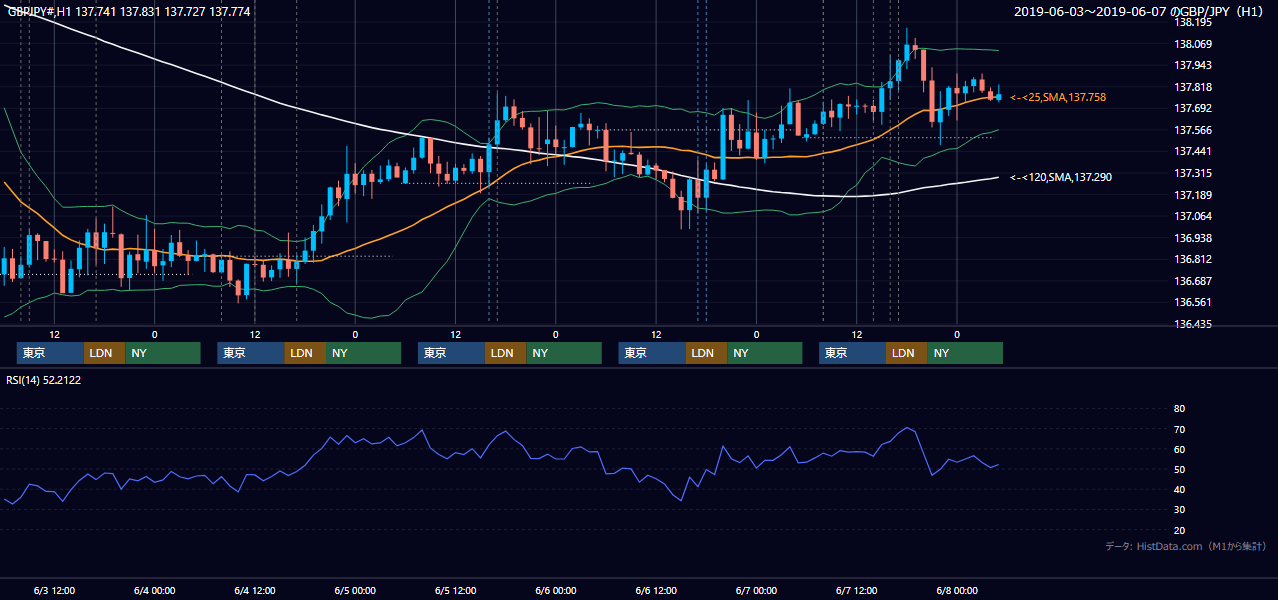This screenshot has height=600, width=1278.
Task: Click price axis value 137.692
Action: [x=1193, y=108]
